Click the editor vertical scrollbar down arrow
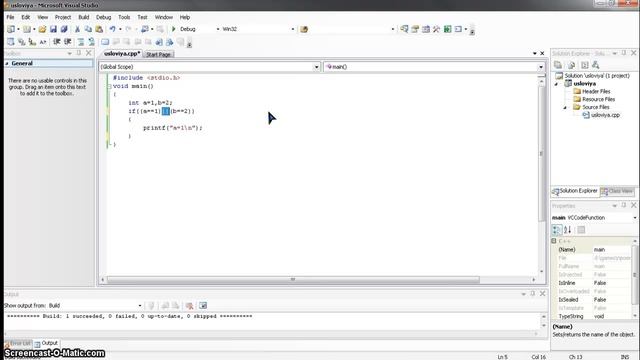The width and height of the screenshot is (640, 360). pyautogui.click(x=542, y=271)
